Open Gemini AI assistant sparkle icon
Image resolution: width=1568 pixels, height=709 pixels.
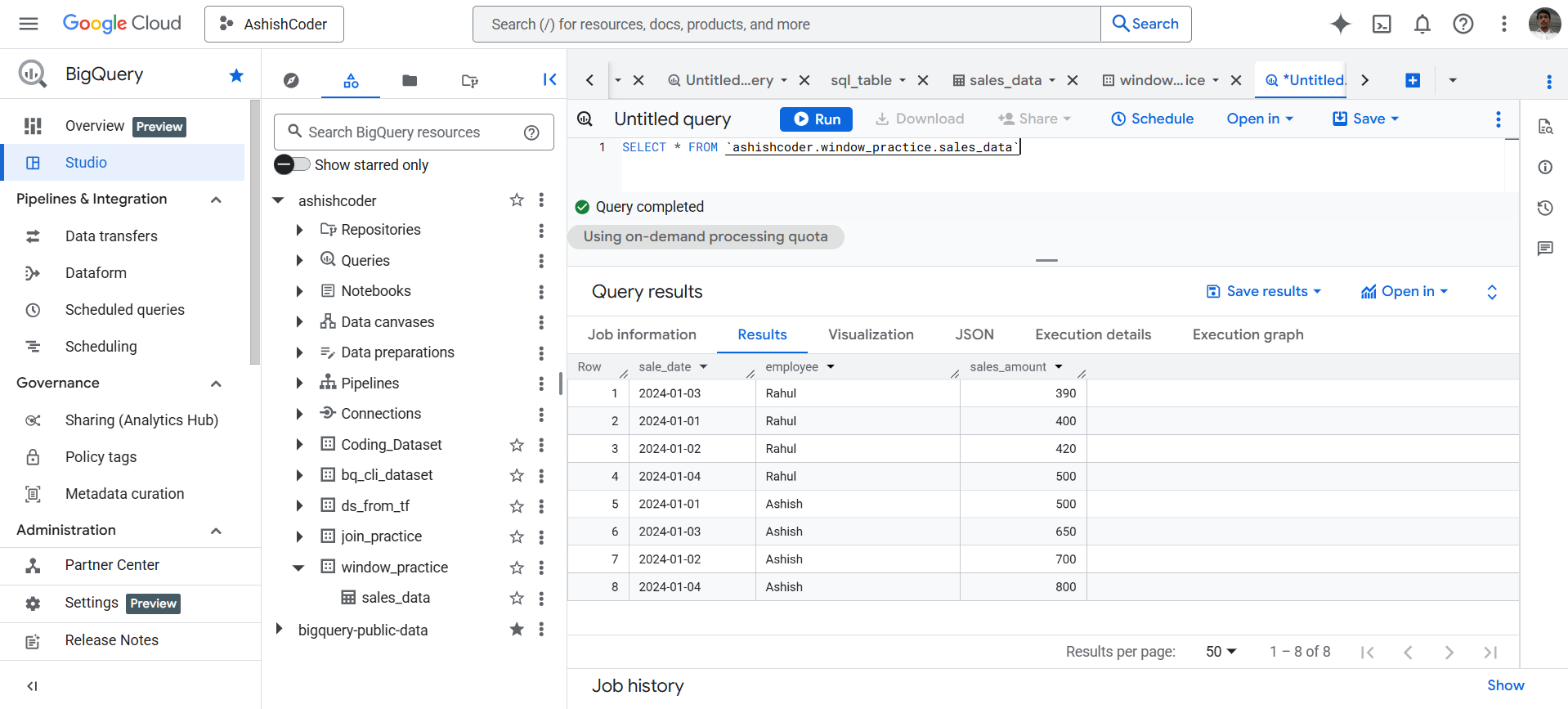(x=1340, y=24)
